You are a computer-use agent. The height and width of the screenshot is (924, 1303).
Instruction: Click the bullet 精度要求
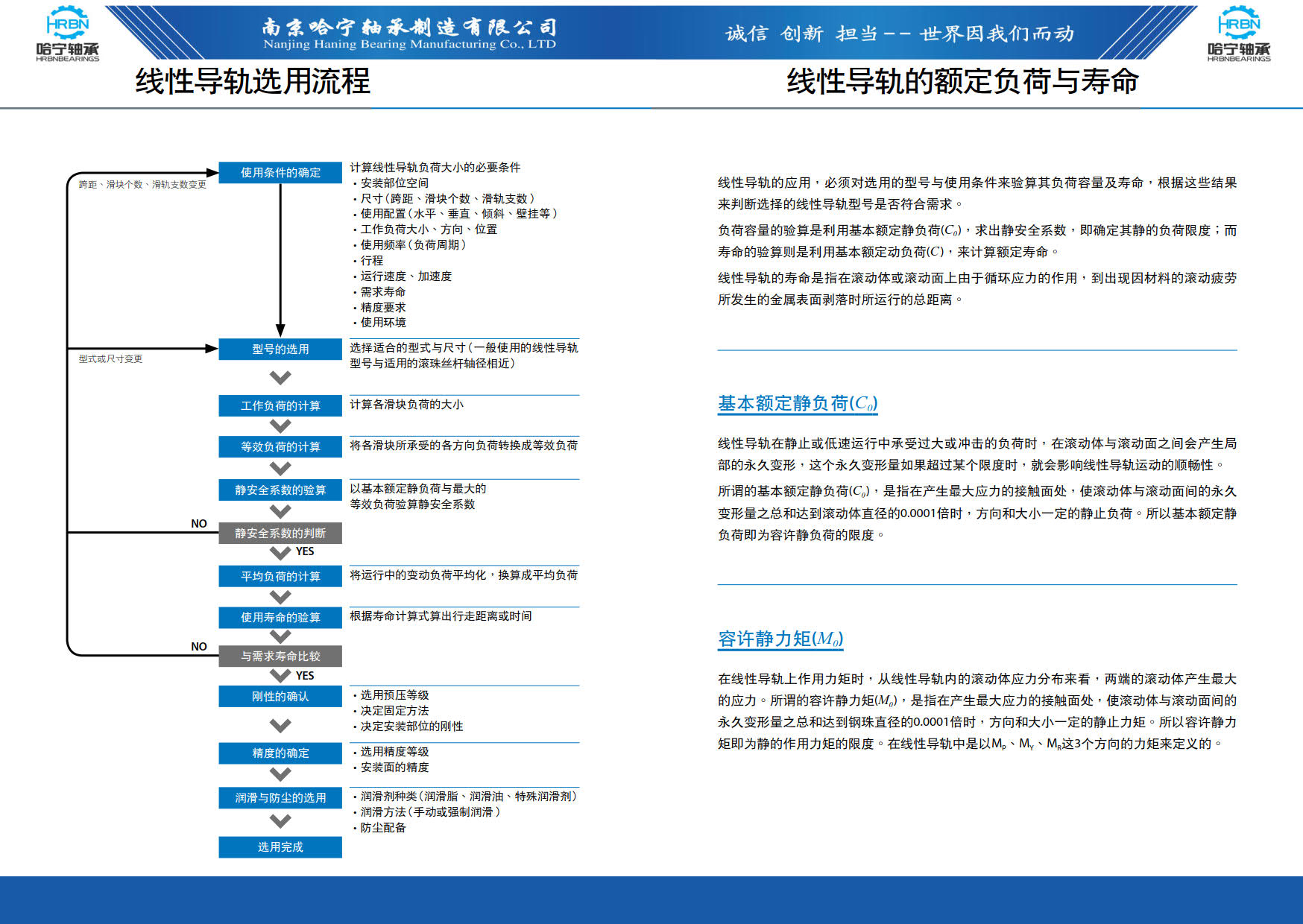[379, 307]
